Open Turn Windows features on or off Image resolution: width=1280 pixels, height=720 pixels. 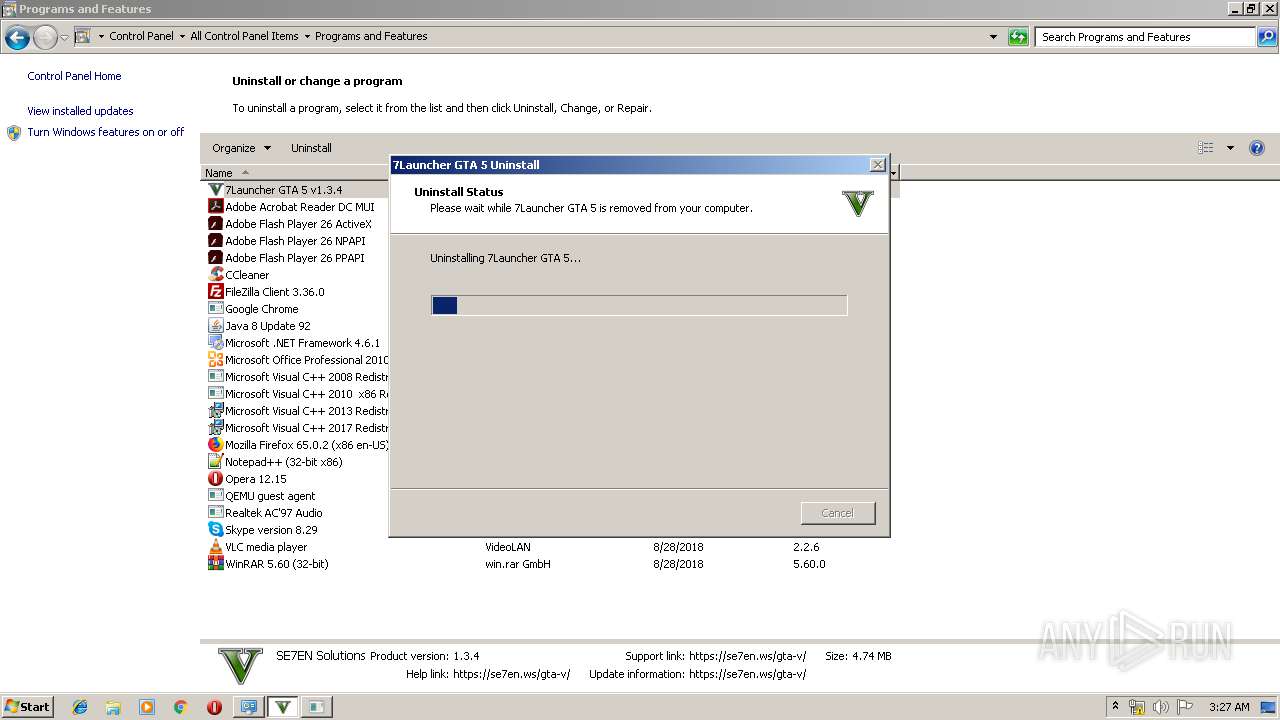(105, 132)
